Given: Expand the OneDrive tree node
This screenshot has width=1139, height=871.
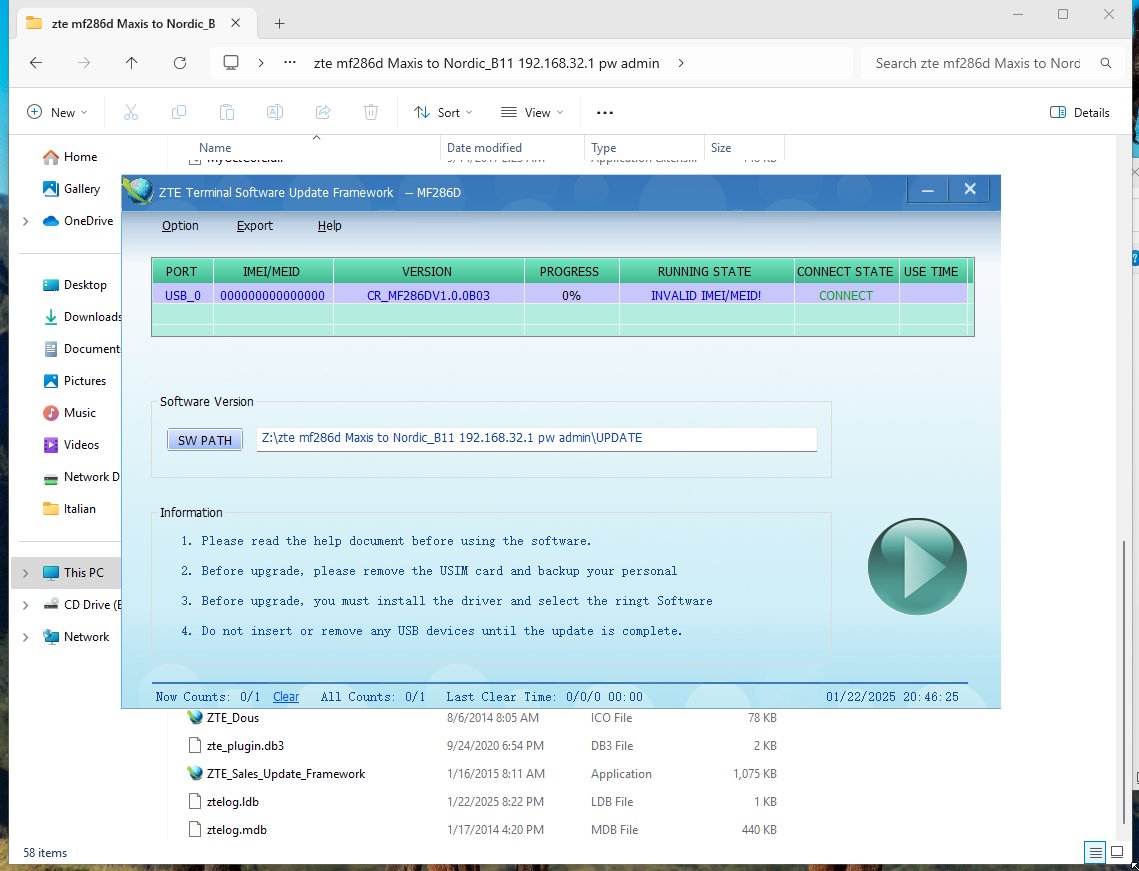Looking at the screenshot, I should click(x=26, y=221).
